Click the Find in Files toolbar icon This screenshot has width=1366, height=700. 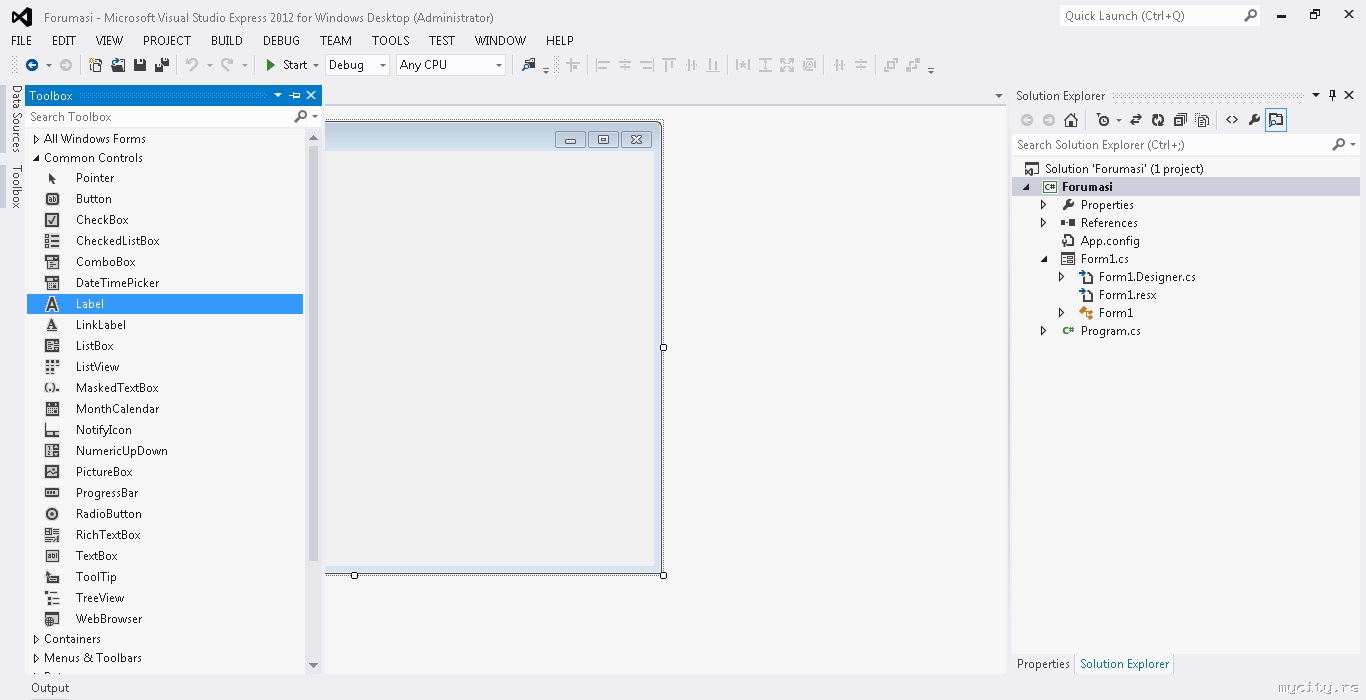(x=529, y=65)
